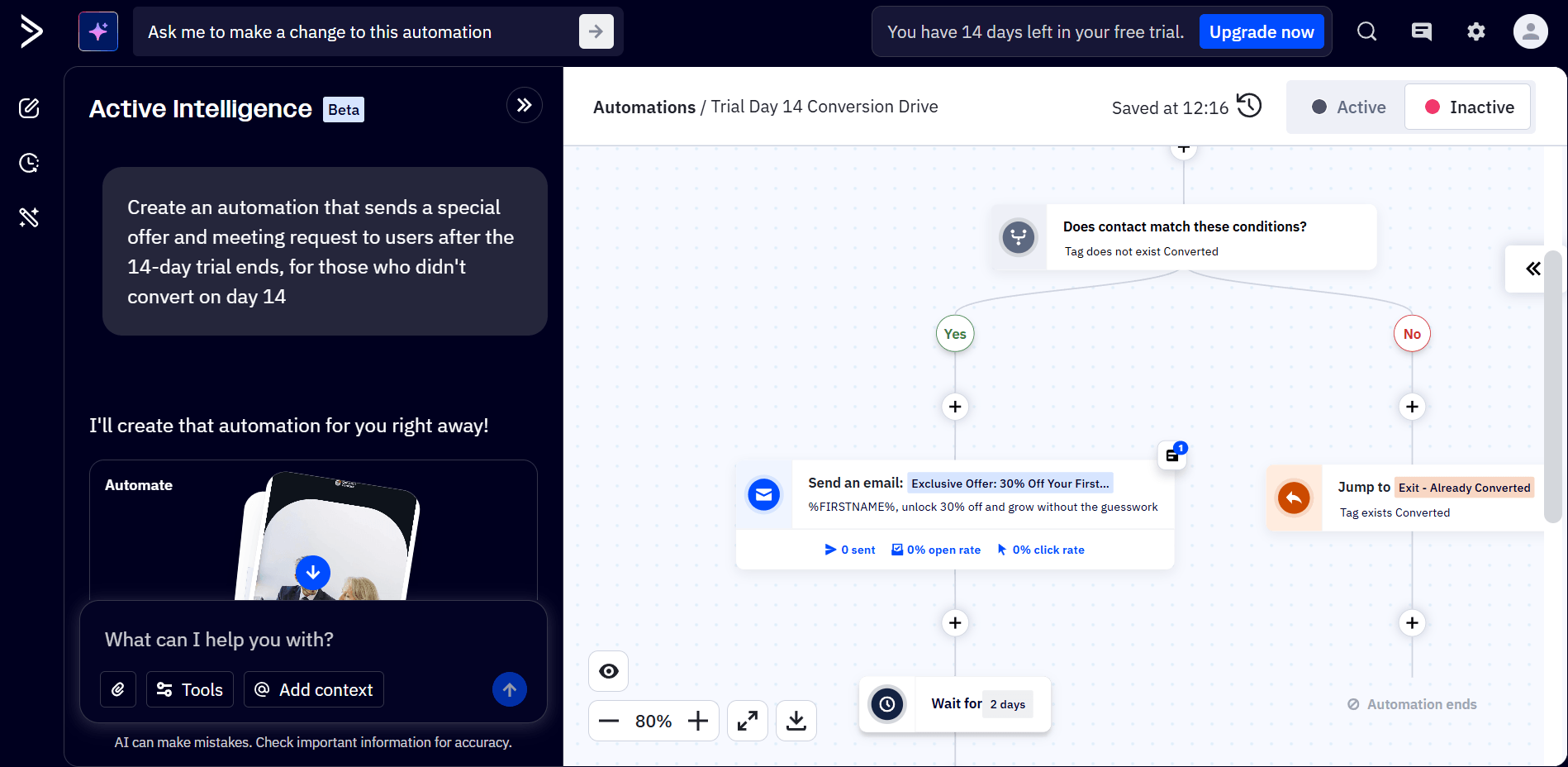
Task: Click the ActiveCampaign logo icon
Action: pos(31,31)
